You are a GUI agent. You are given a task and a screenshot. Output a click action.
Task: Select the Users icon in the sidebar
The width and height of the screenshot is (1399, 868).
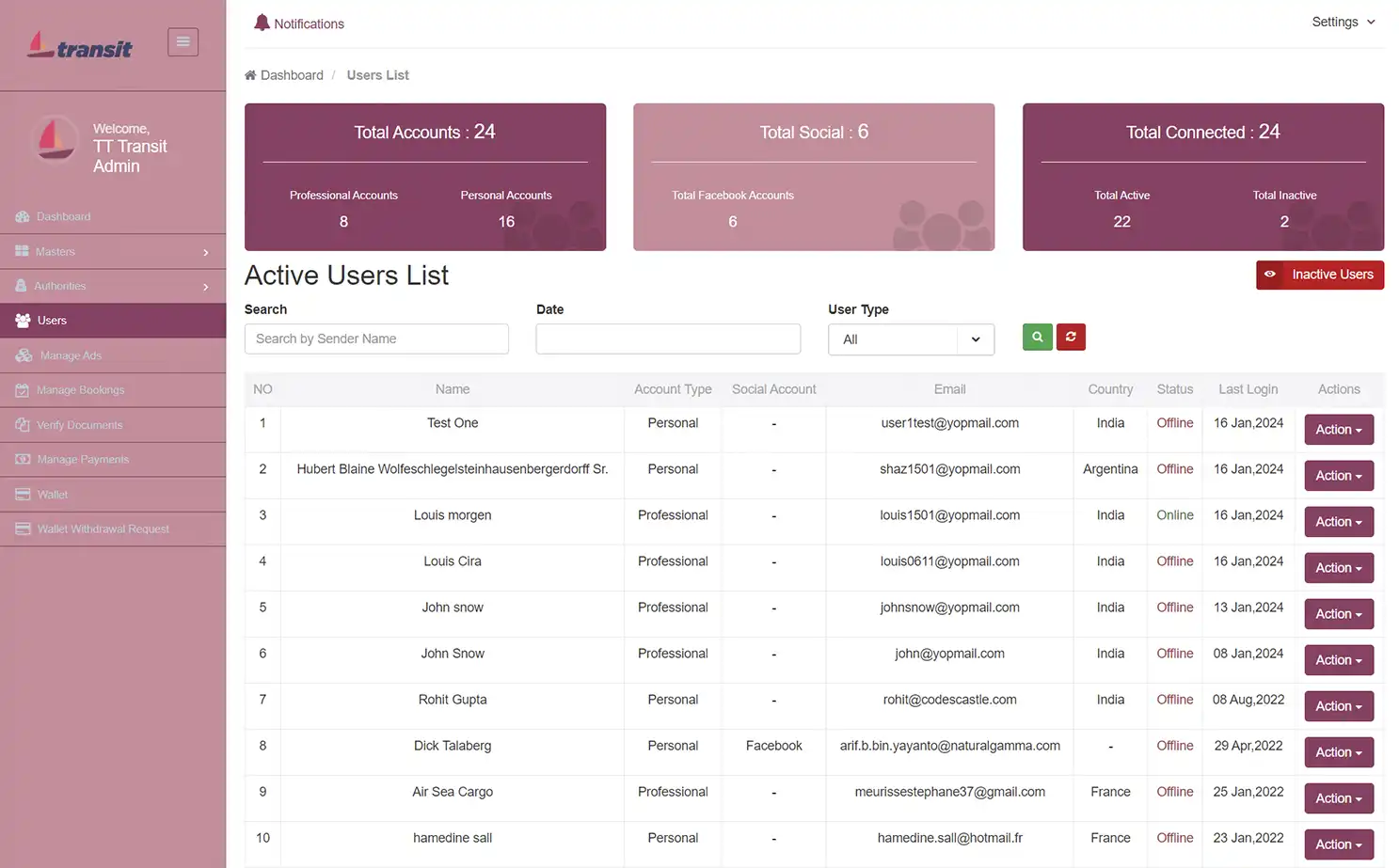[x=22, y=321]
